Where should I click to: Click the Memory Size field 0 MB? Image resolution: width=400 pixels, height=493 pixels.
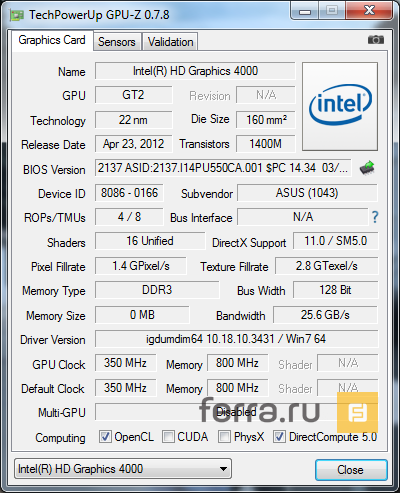pyautogui.click(x=142, y=315)
